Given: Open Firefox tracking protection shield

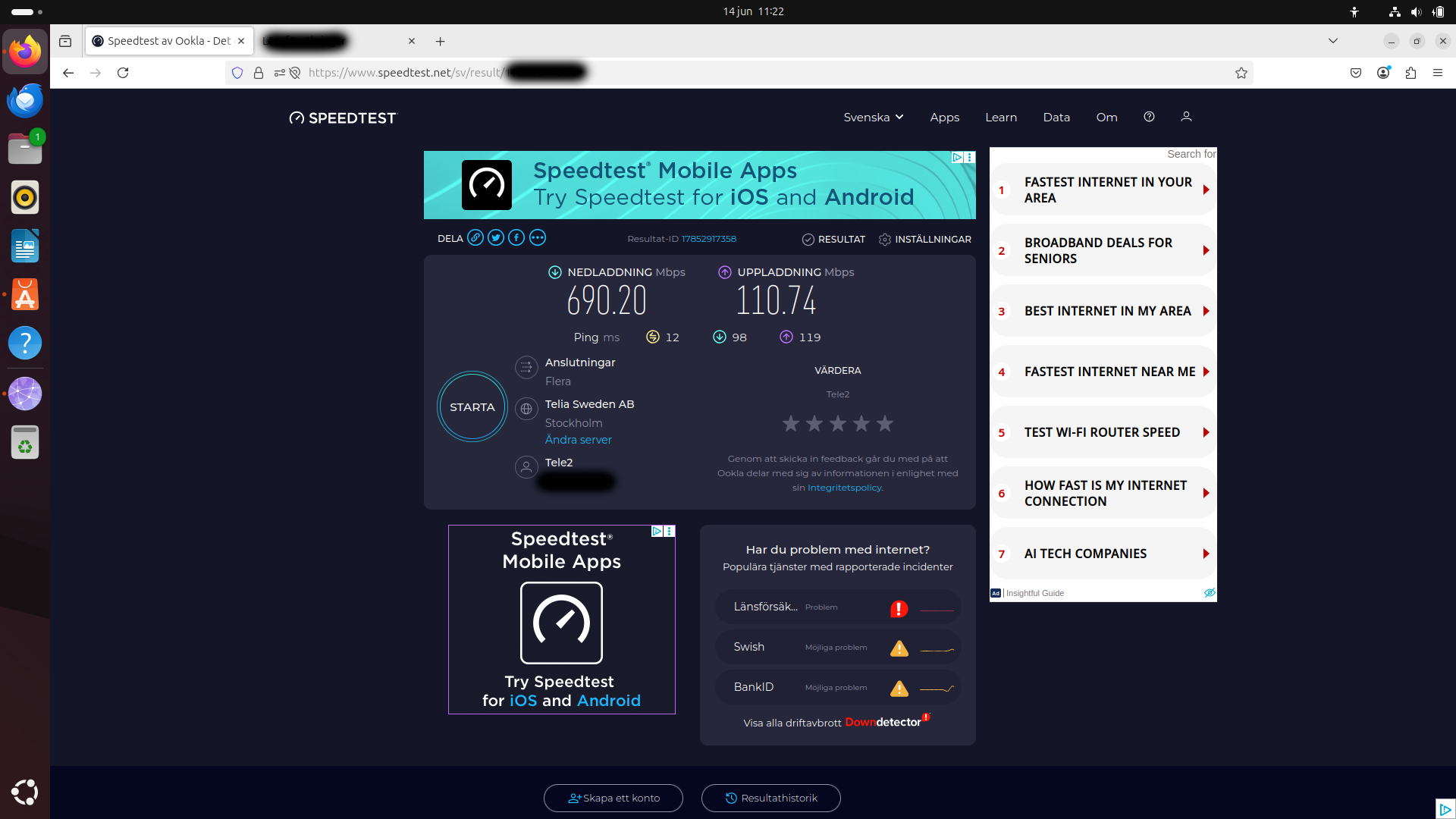Looking at the screenshot, I should tap(237, 73).
